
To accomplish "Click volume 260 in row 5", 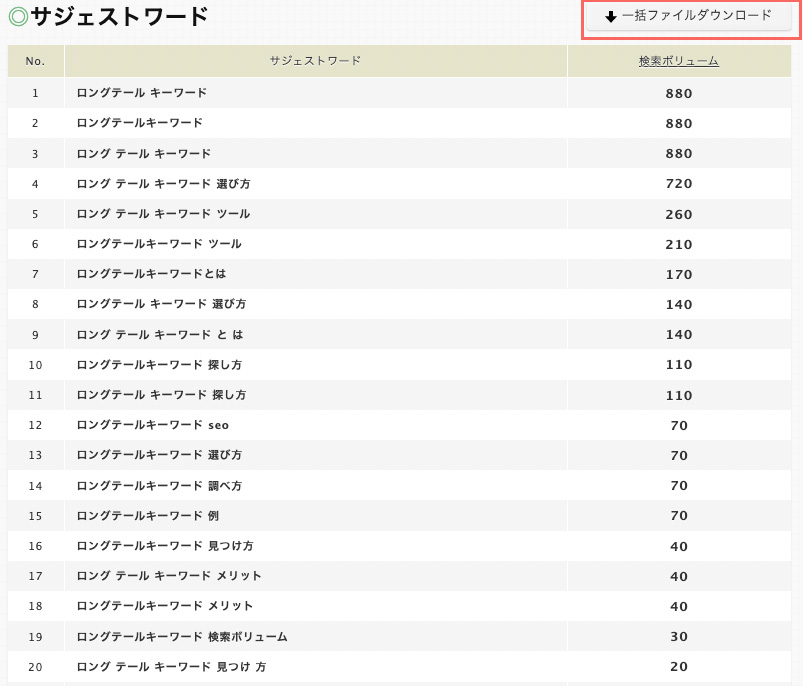I will (x=679, y=214).
